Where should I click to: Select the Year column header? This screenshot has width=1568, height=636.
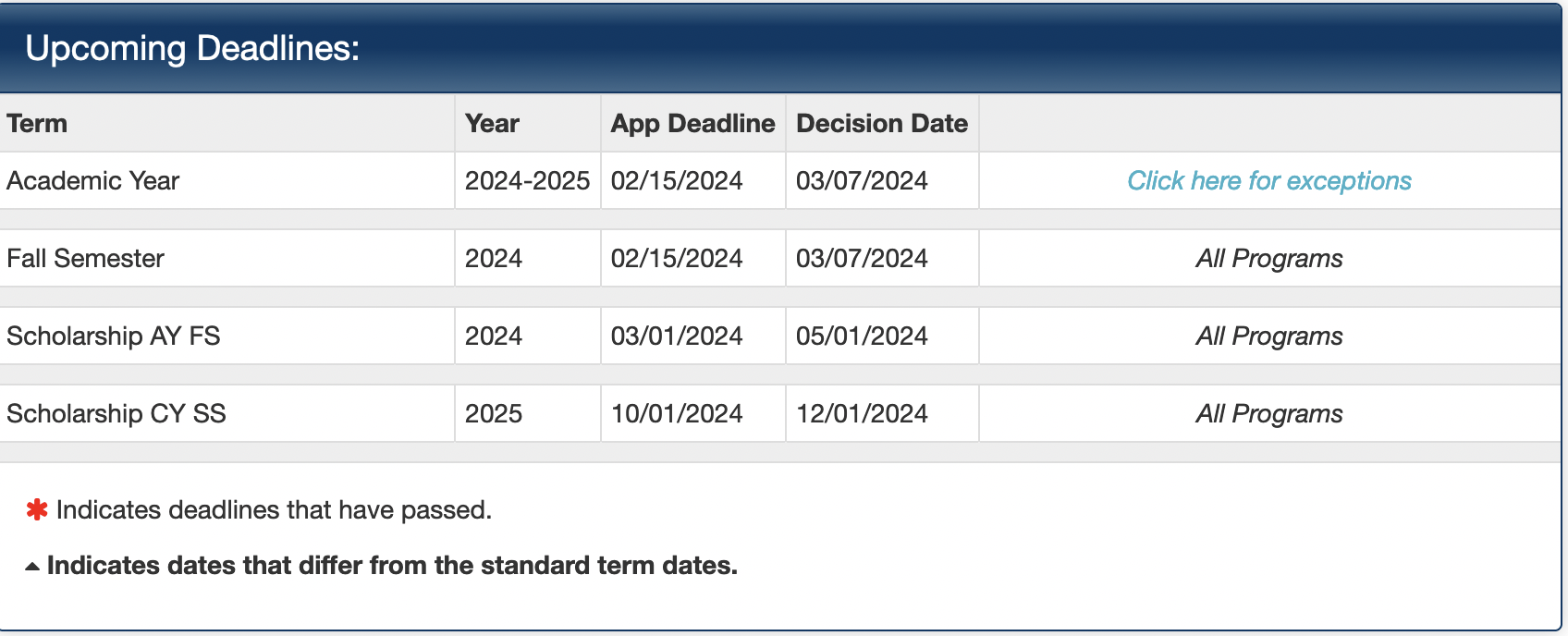coord(492,124)
